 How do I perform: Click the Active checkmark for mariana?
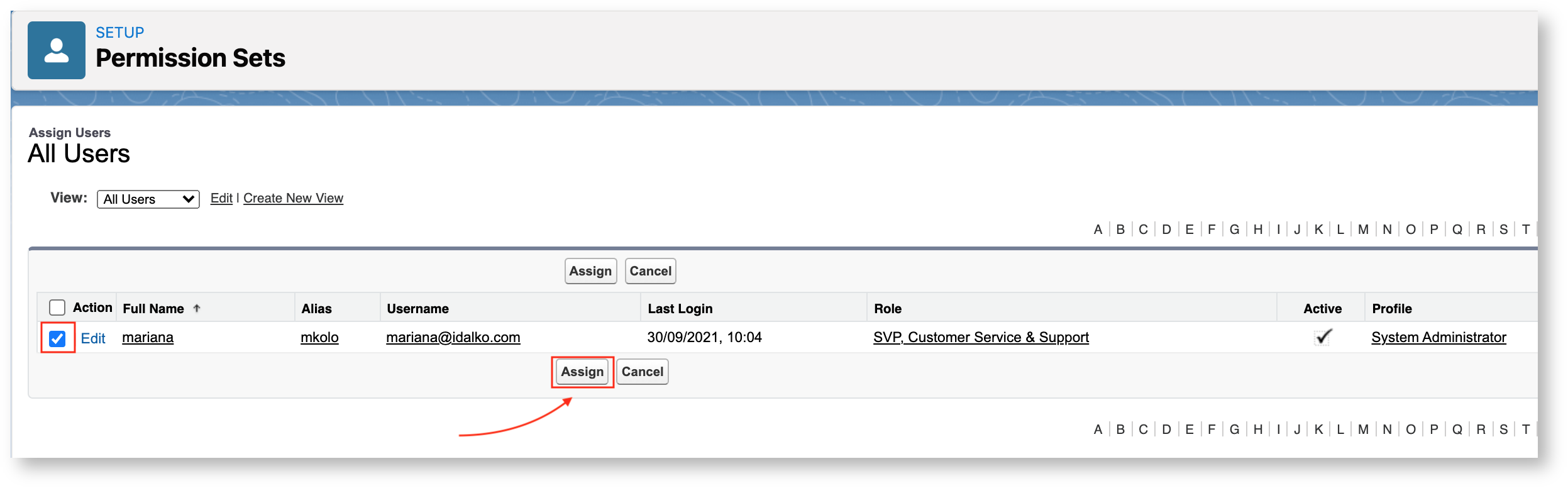[1323, 337]
